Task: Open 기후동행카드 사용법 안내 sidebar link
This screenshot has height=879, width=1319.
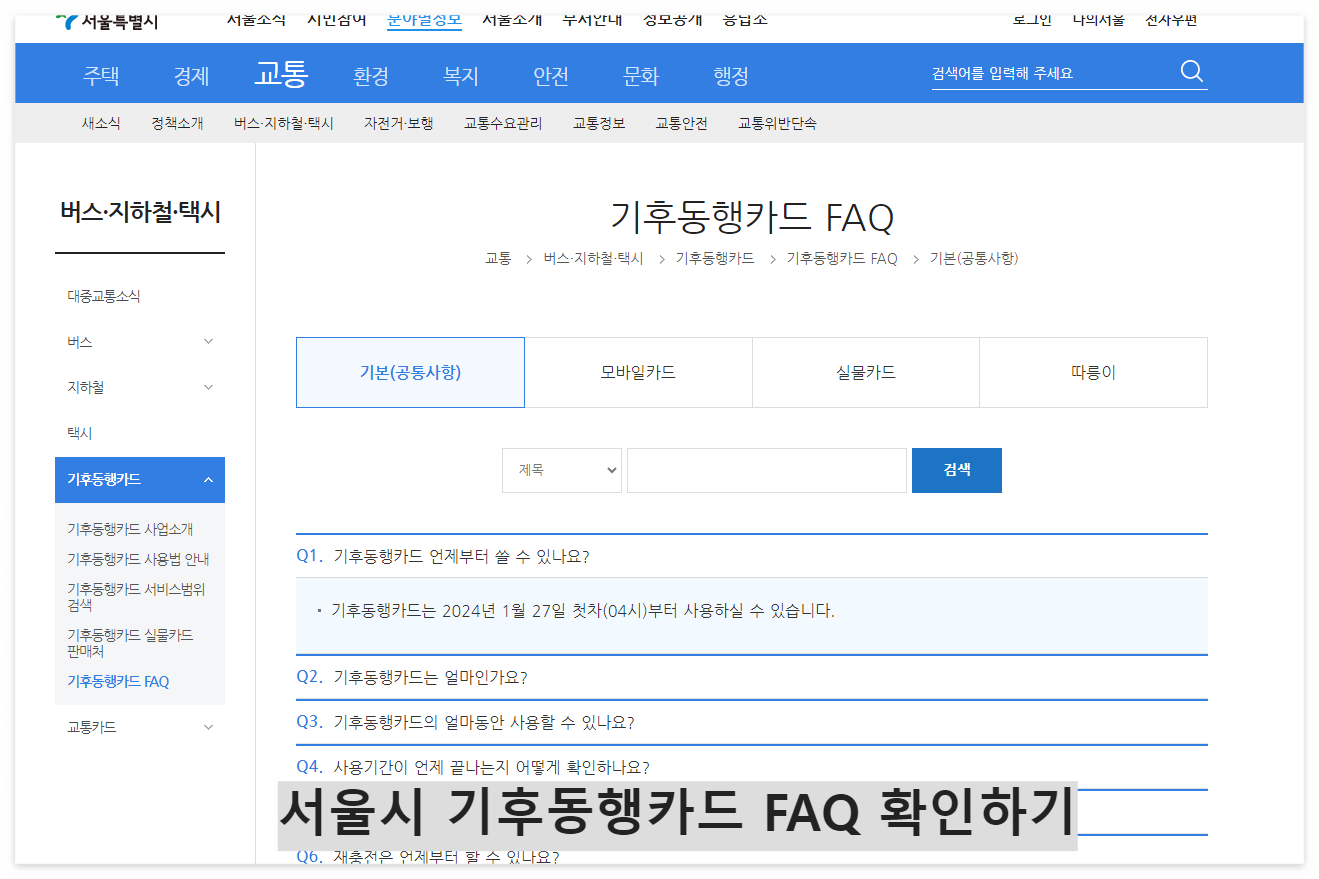Action: click(x=138, y=559)
